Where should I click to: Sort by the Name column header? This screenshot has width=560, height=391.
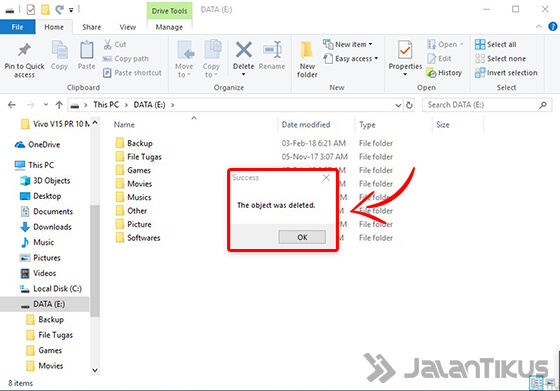coord(124,125)
